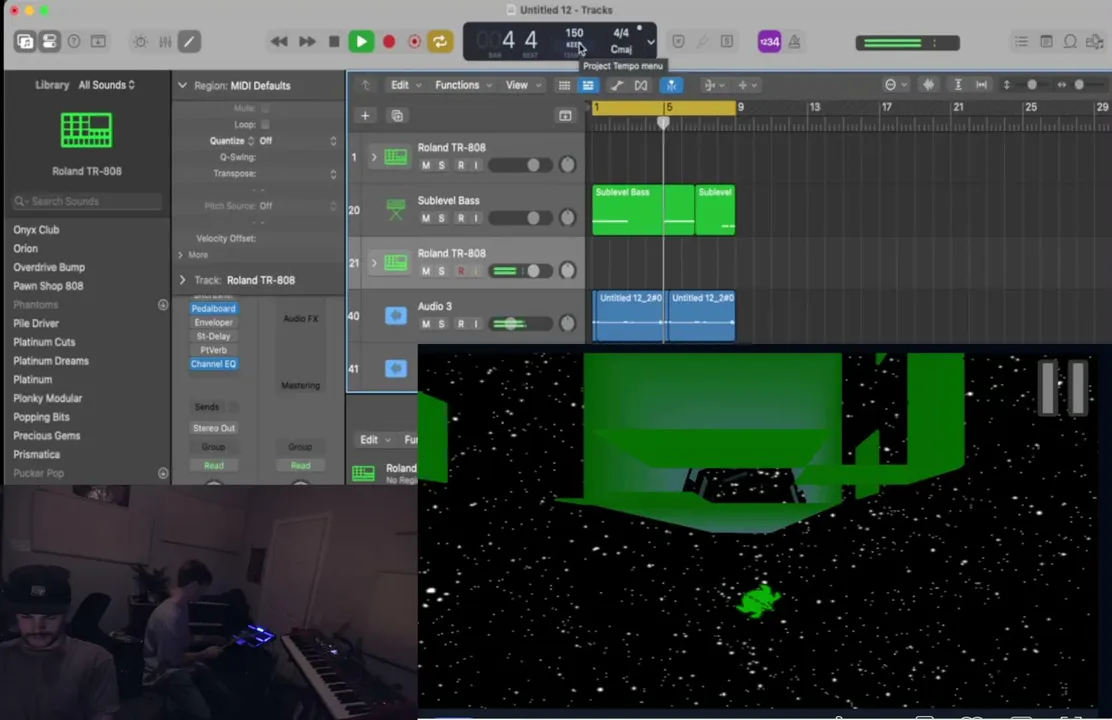Toggle the blue Catch Playhead button
The width and height of the screenshot is (1112, 720).
pos(671,85)
